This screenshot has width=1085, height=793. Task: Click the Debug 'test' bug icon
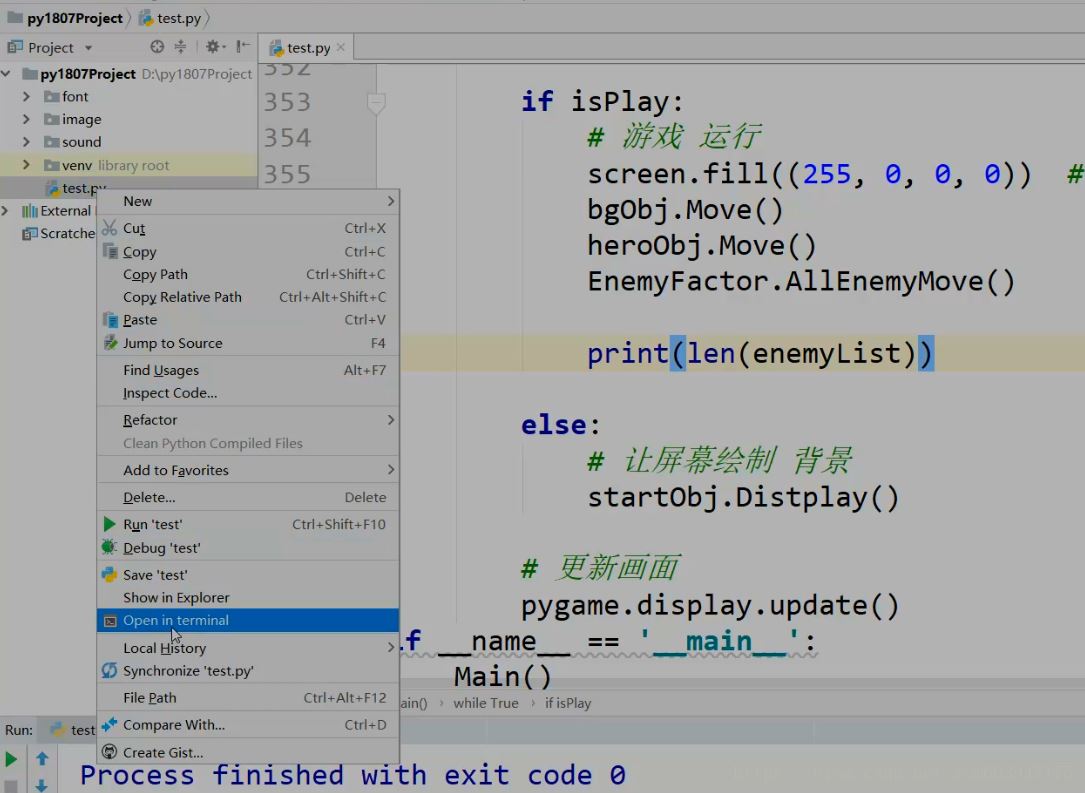tap(110, 548)
